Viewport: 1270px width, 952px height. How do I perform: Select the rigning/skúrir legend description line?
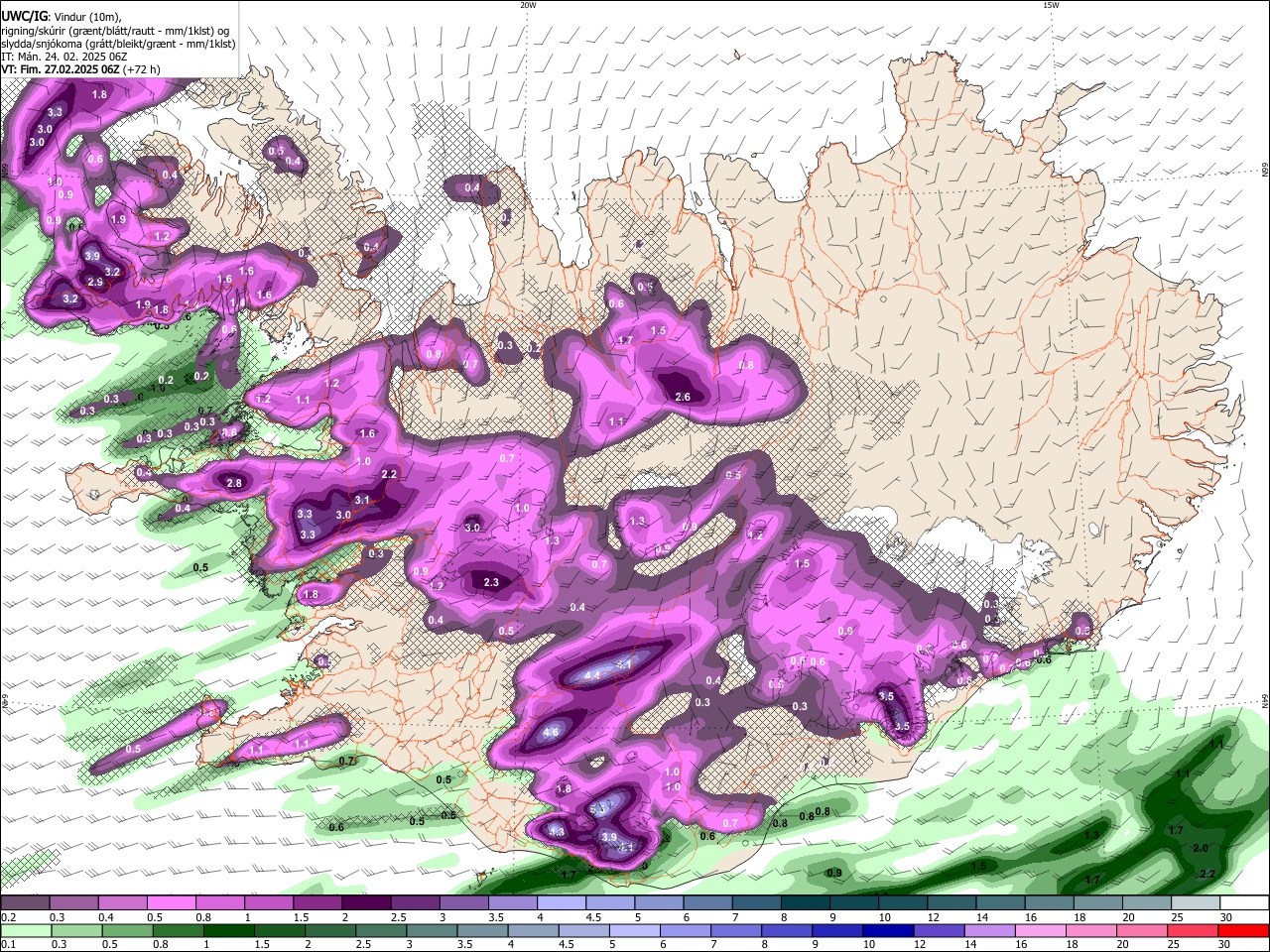(115, 31)
